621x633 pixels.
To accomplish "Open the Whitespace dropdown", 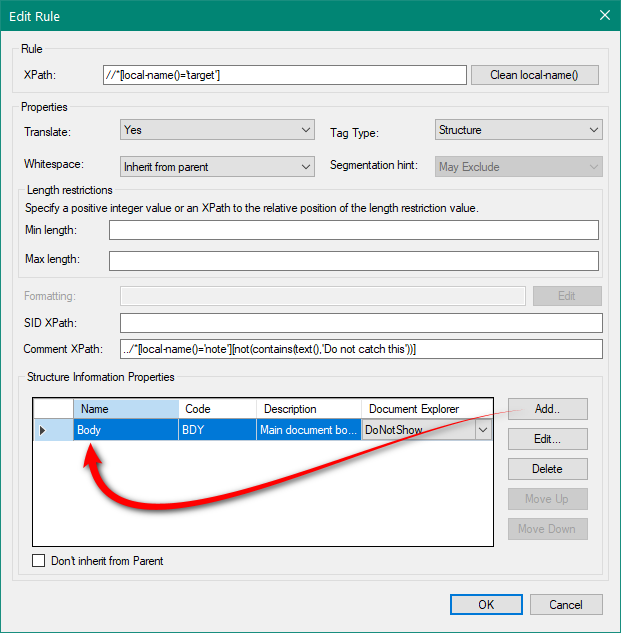I will [x=217, y=166].
